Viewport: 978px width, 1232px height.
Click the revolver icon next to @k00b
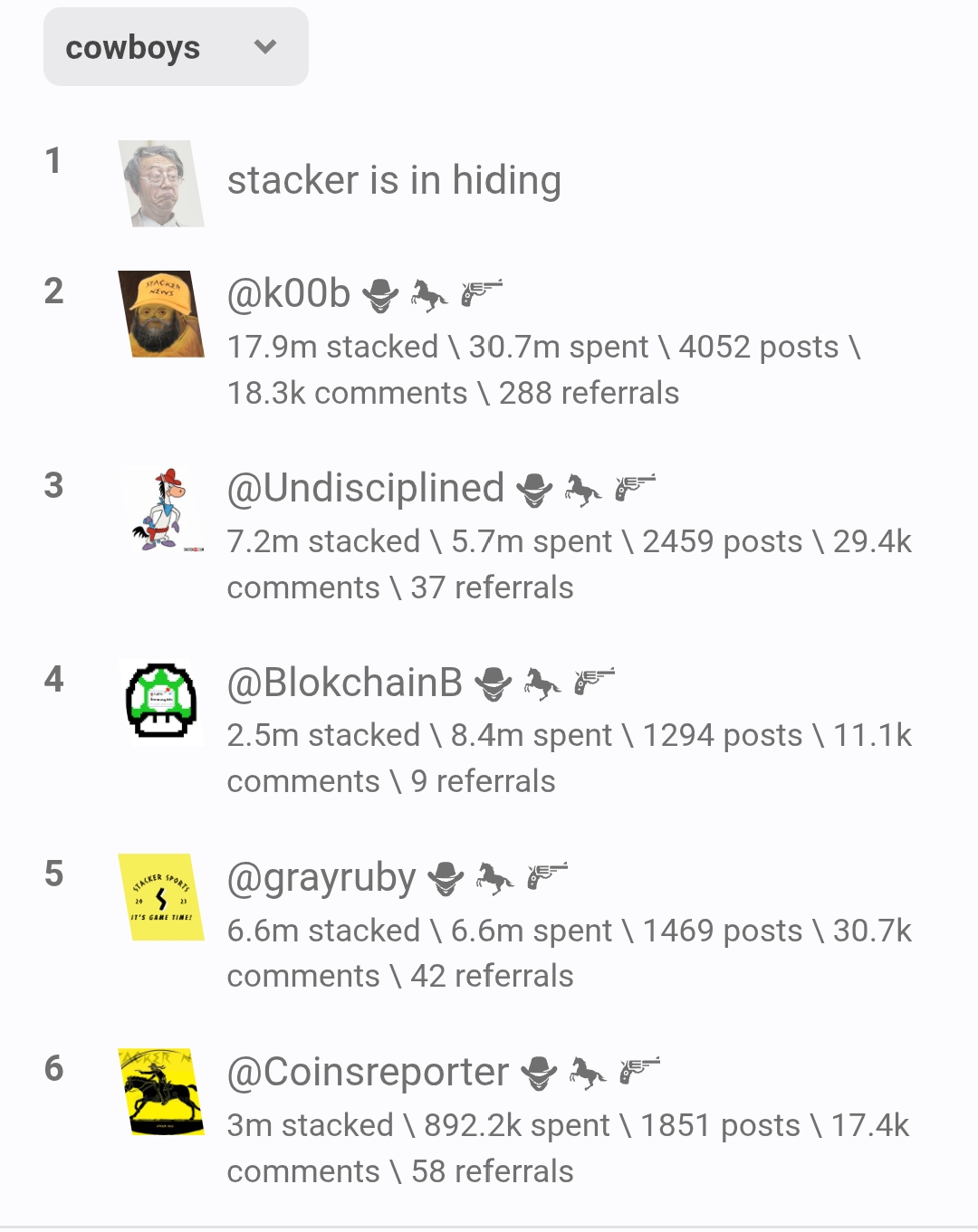coord(481,293)
